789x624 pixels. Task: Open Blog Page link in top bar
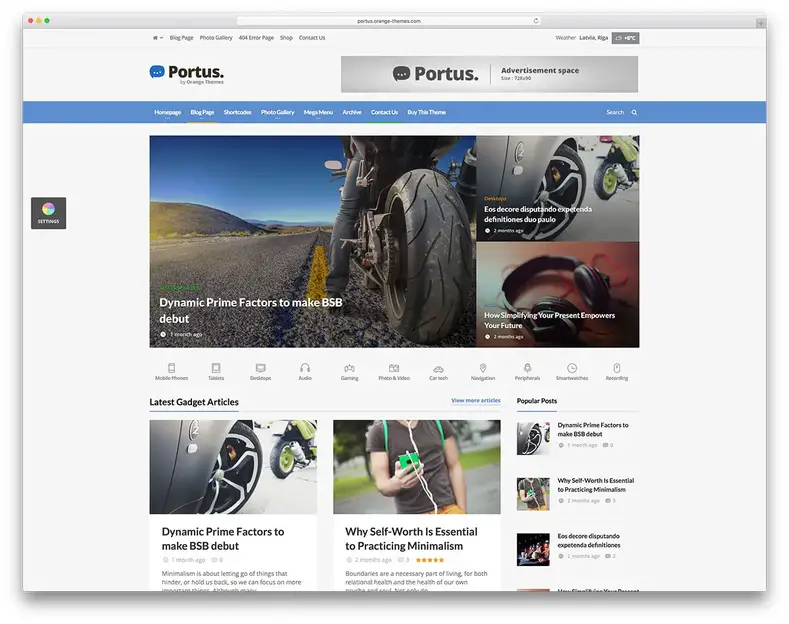tap(182, 38)
